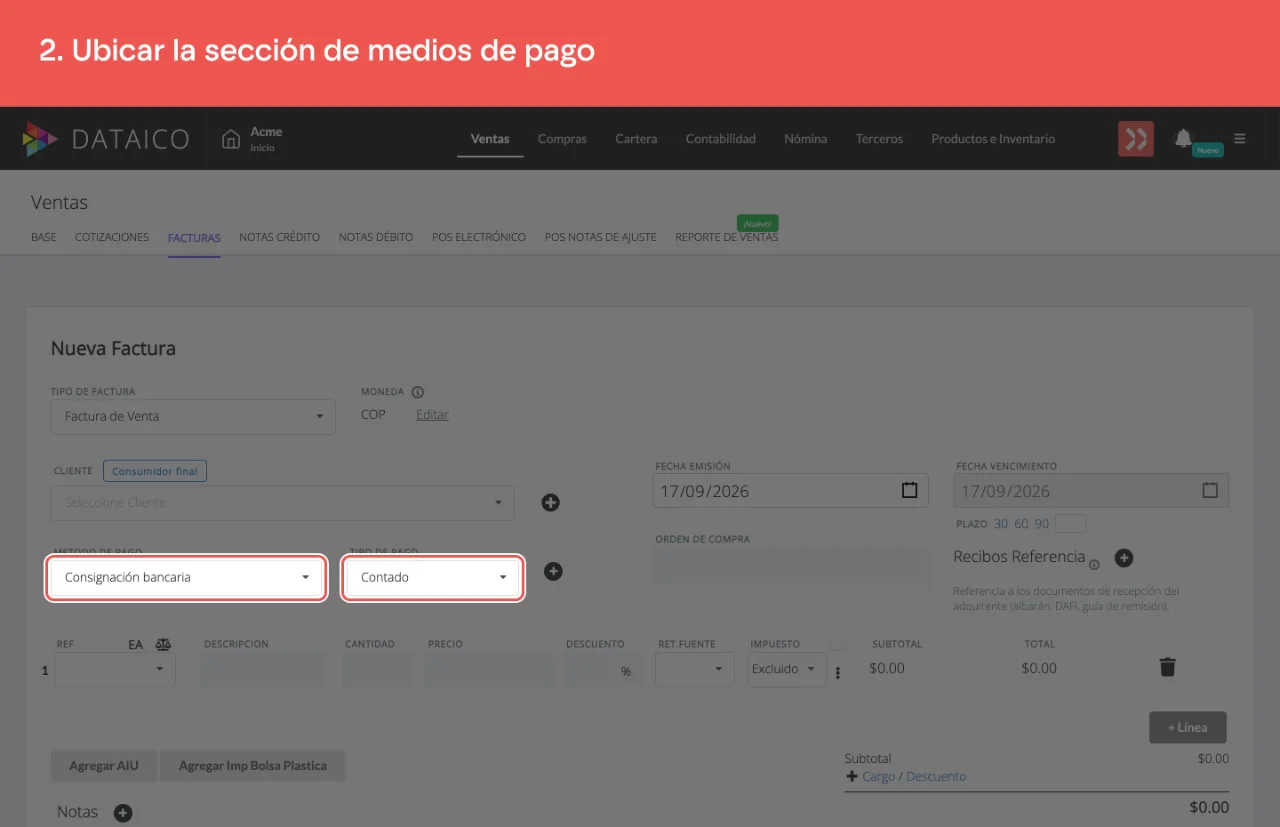Open Reporte de Ventas tab
The height and width of the screenshot is (827, 1280).
coord(726,237)
